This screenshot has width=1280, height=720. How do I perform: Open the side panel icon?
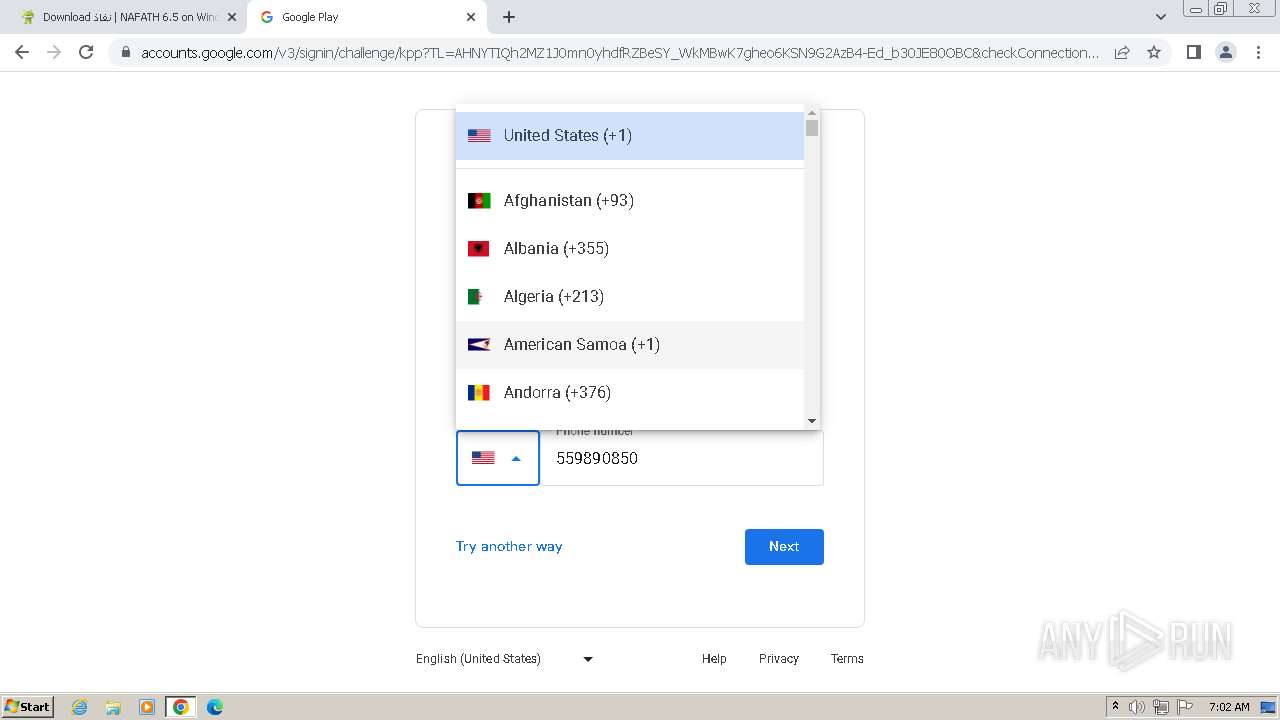coord(1194,52)
